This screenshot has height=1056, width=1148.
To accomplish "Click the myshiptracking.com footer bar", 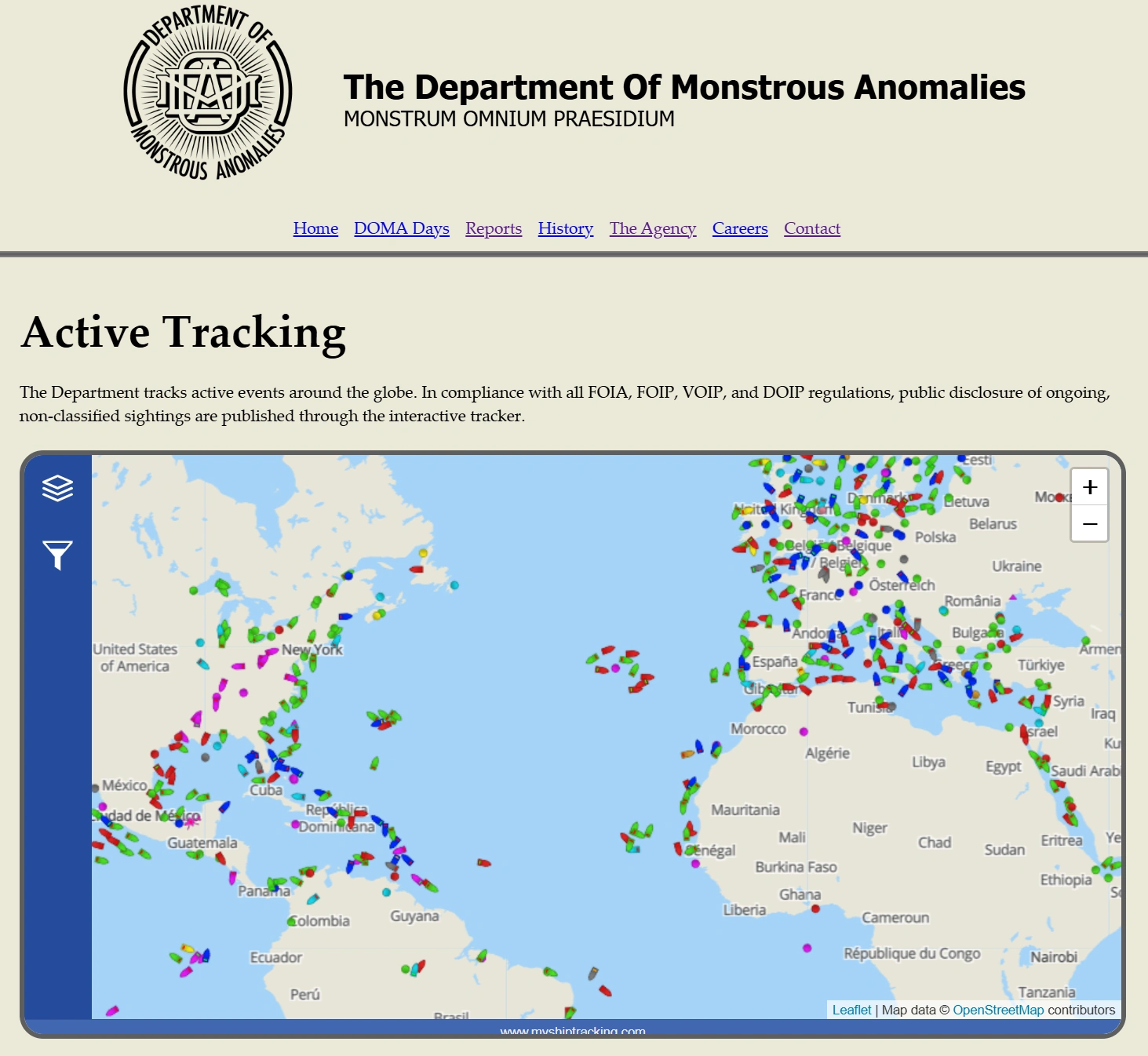I will 573,1028.
